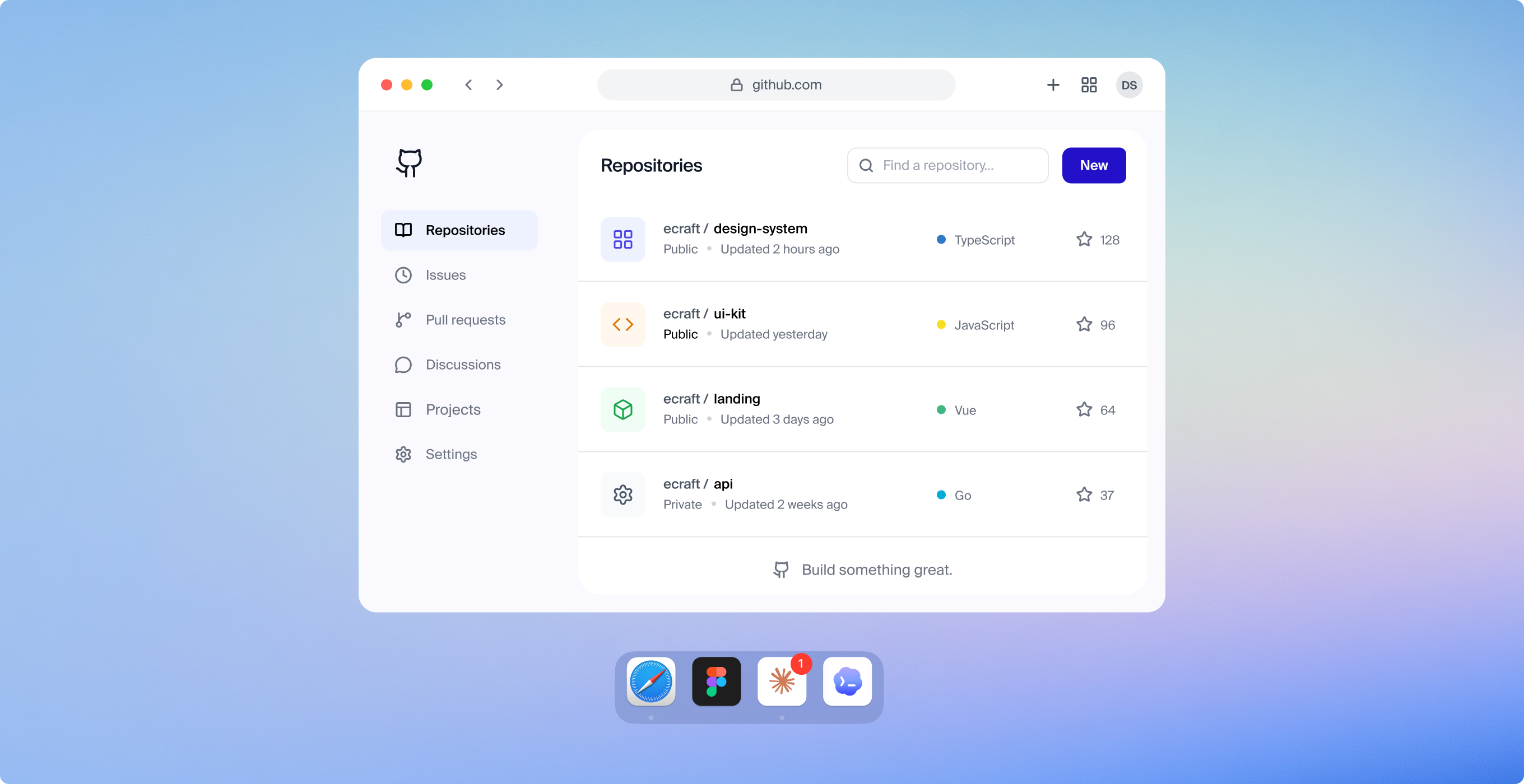The width and height of the screenshot is (1524, 784).
Task: Click the red close window button
Action: click(x=387, y=85)
